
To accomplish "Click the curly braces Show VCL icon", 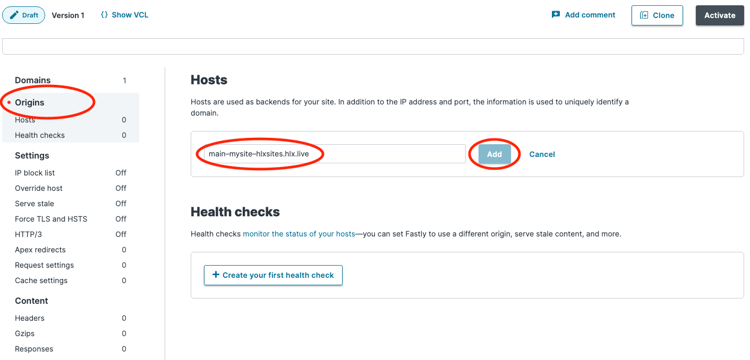I will tap(104, 15).
